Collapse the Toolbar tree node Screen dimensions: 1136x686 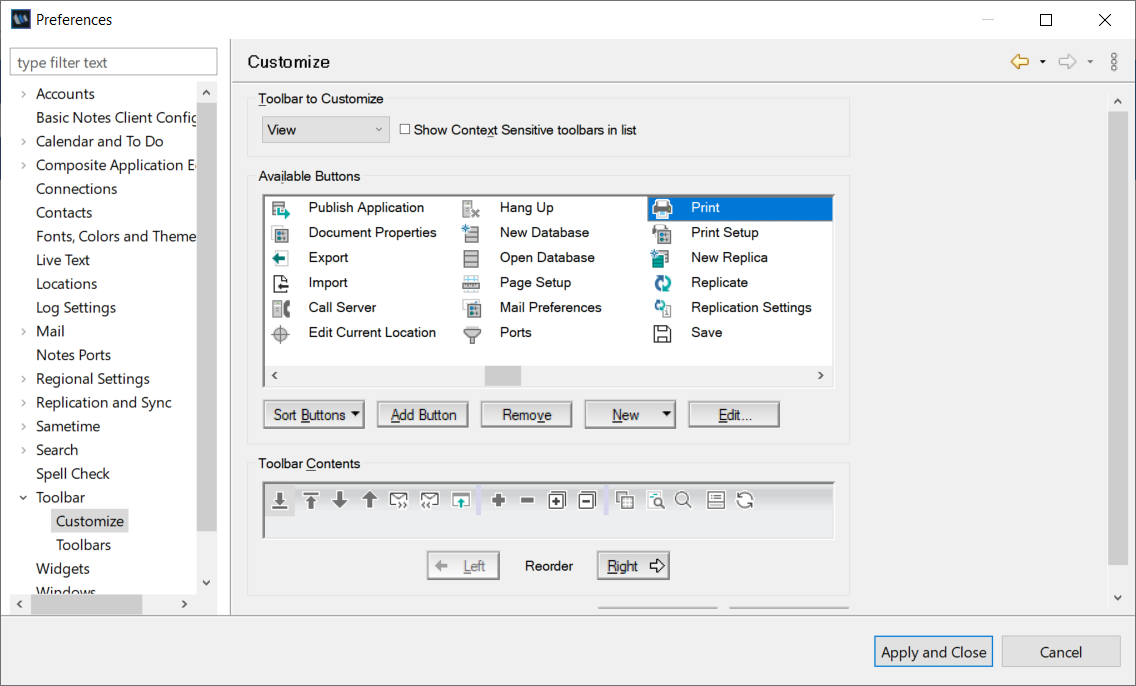pos(23,498)
